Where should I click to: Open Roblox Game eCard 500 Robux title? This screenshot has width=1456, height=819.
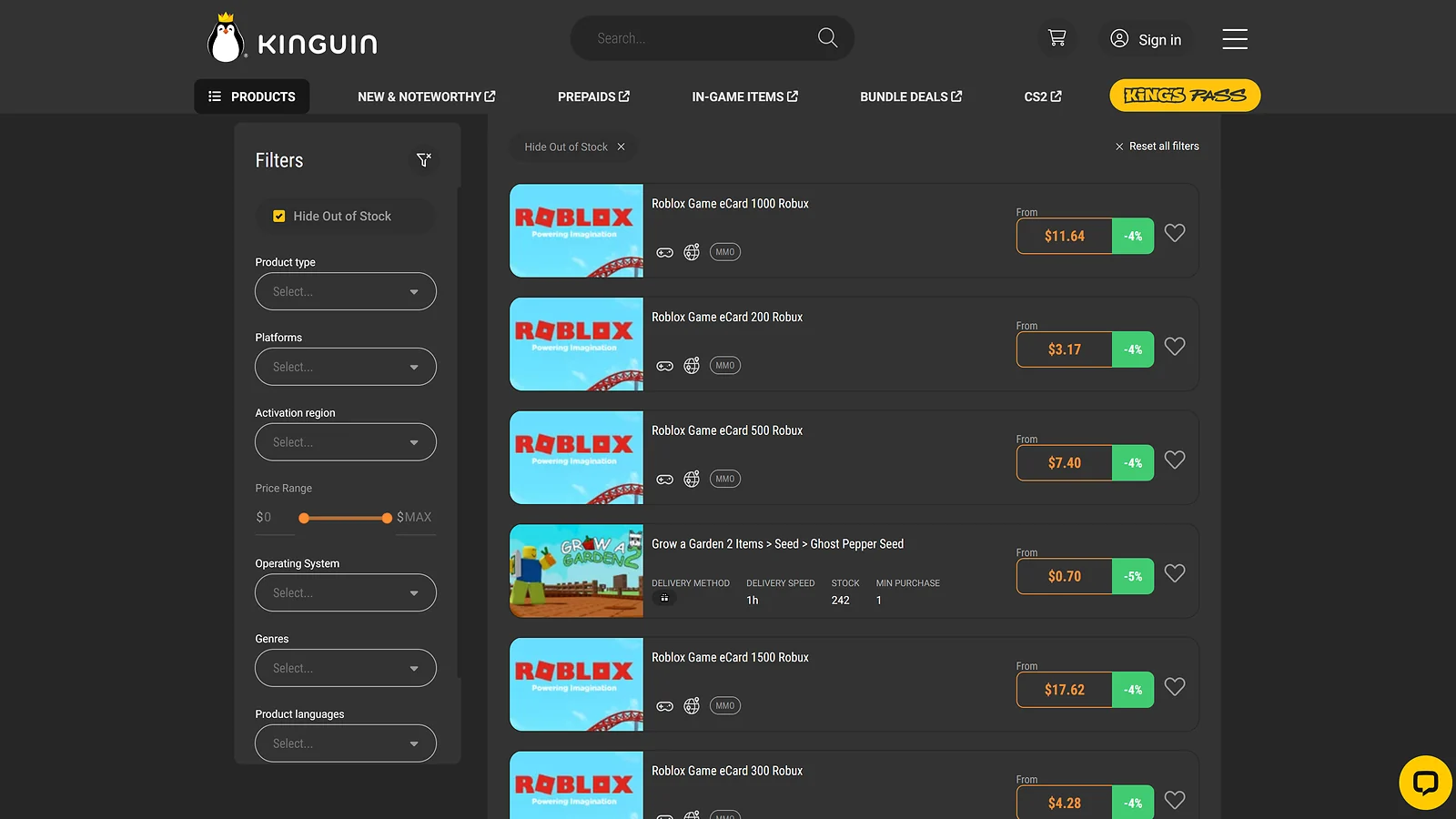(x=727, y=430)
